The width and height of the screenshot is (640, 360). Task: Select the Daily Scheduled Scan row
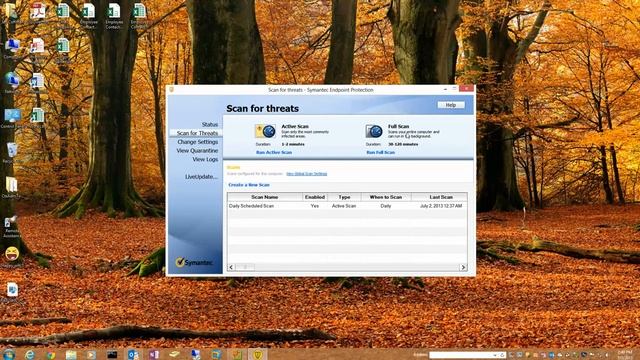click(347, 206)
